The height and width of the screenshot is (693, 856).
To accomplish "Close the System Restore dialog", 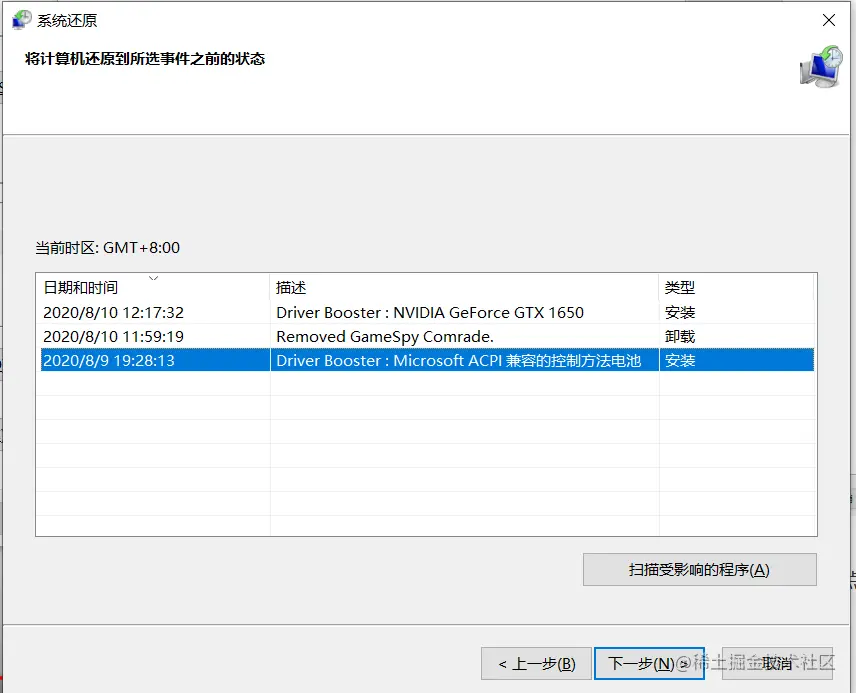I will coord(828,20).
